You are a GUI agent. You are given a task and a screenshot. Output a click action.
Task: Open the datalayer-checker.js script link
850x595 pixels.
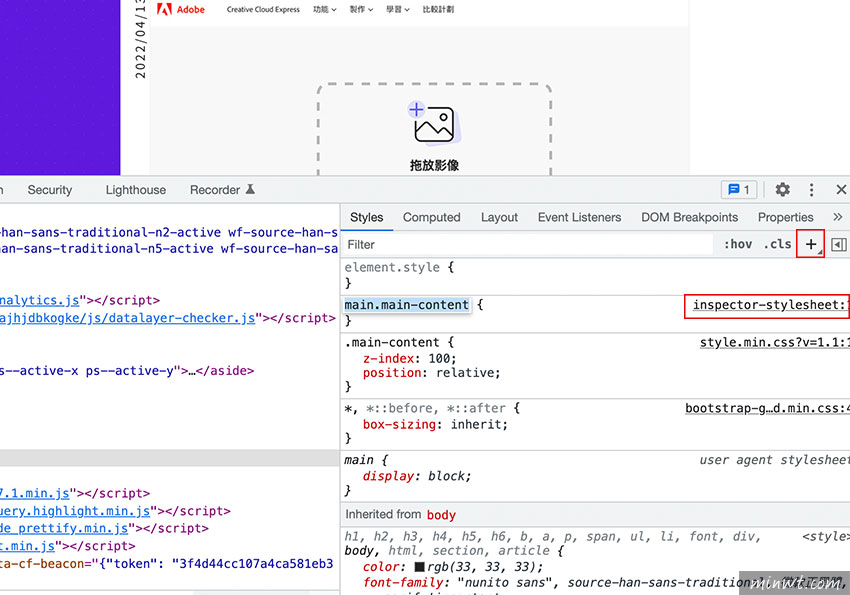coord(127,318)
